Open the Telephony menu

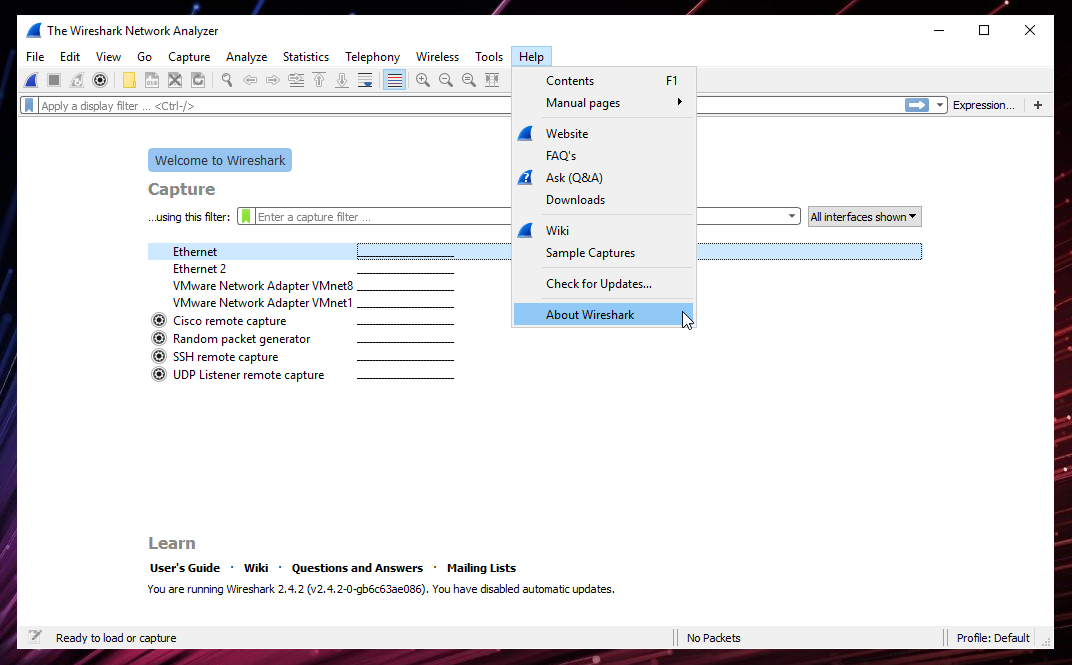point(372,57)
